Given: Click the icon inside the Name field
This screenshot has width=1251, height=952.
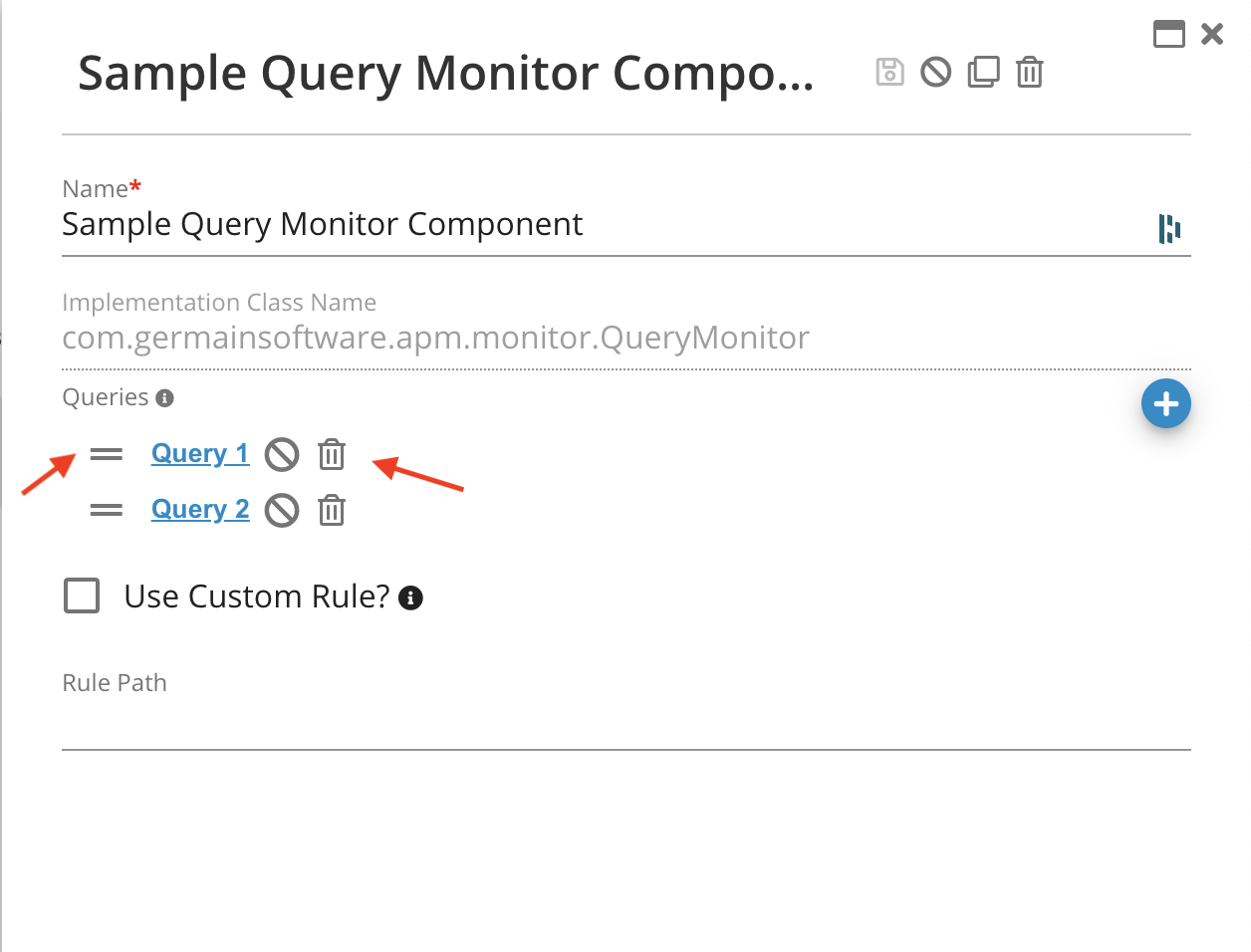Looking at the screenshot, I should [1169, 228].
